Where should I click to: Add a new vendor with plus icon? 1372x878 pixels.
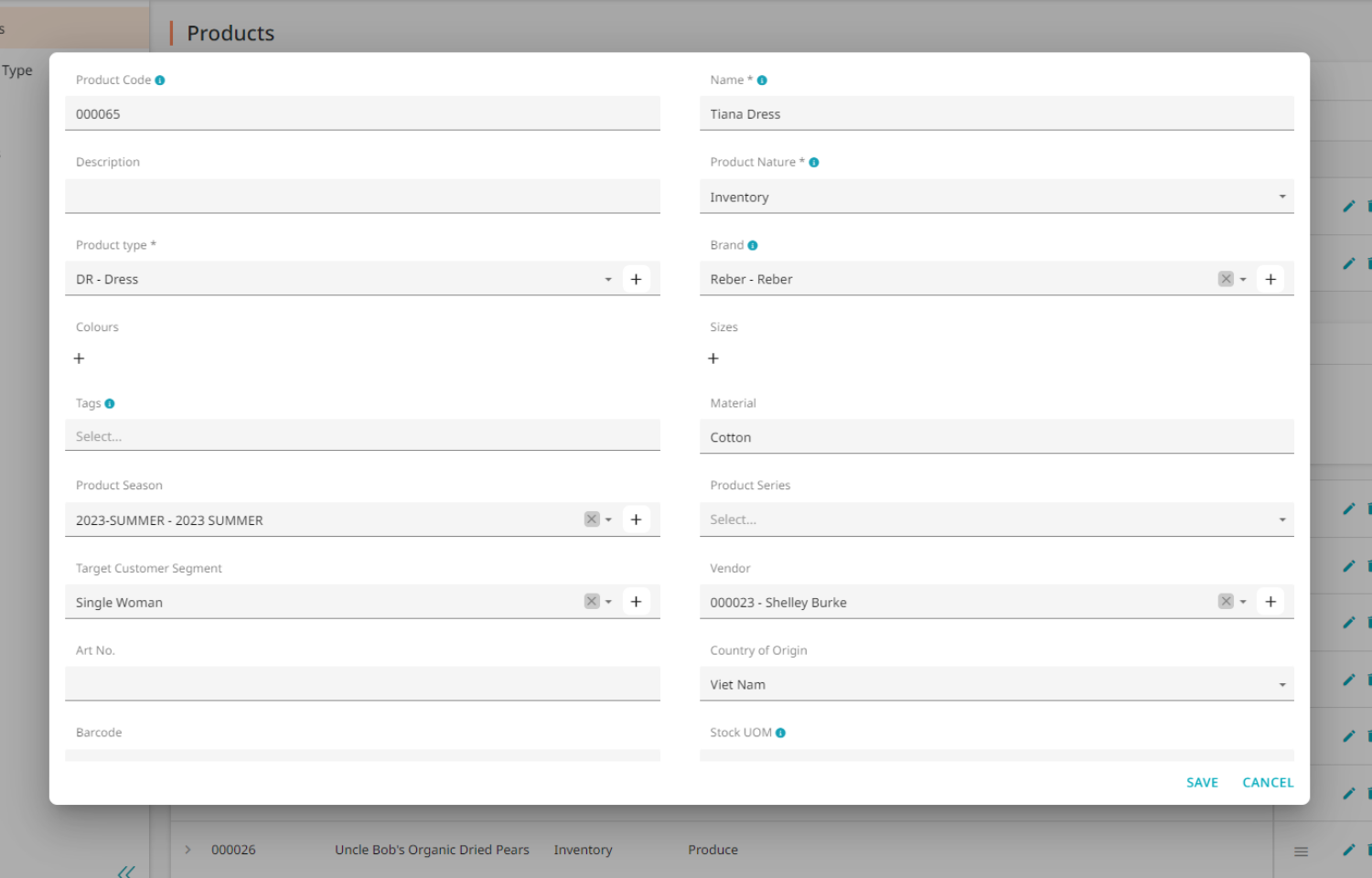pyautogui.click(x=1270, y=602)
